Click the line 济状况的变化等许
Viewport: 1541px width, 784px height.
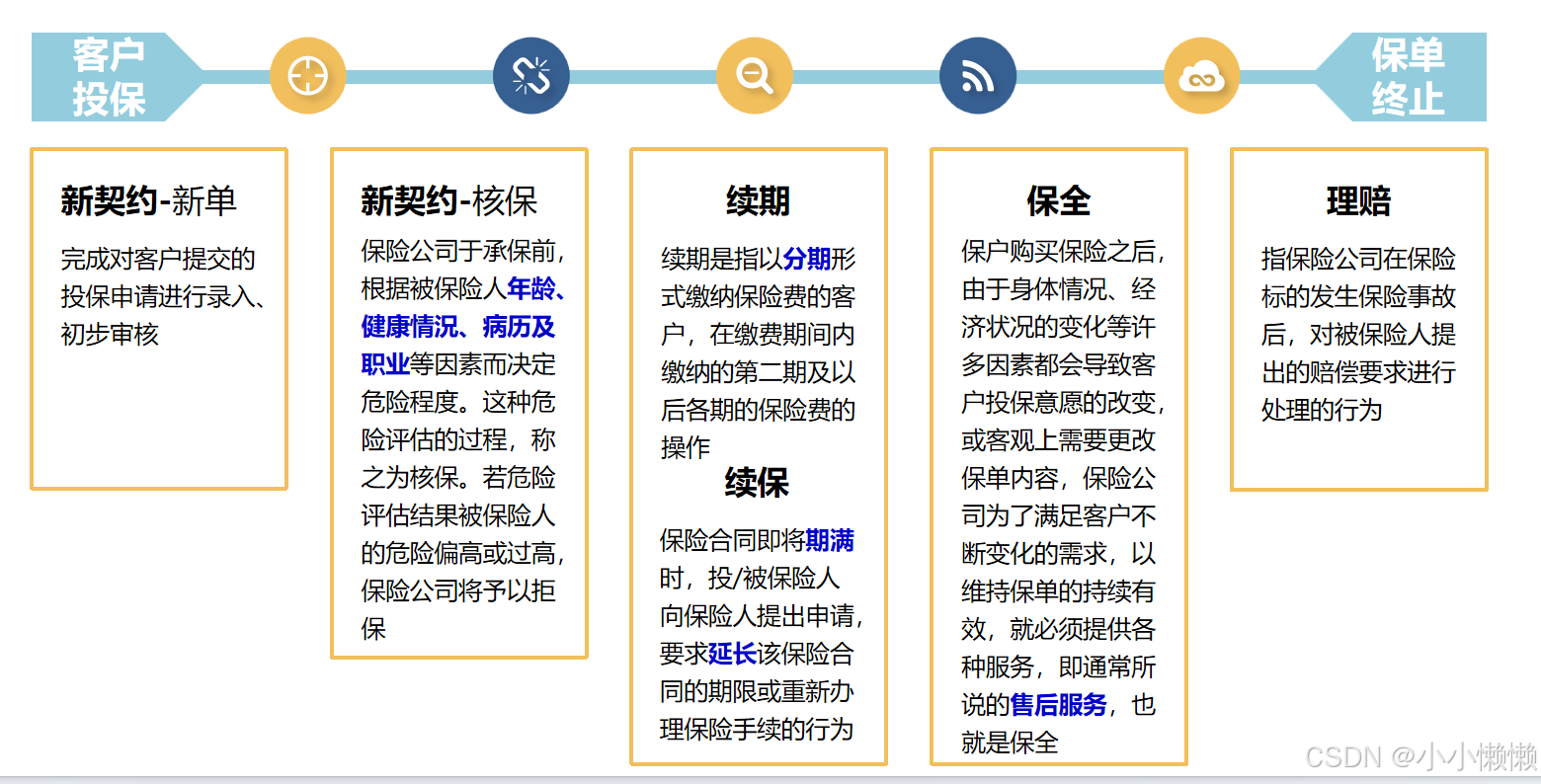1058,327
